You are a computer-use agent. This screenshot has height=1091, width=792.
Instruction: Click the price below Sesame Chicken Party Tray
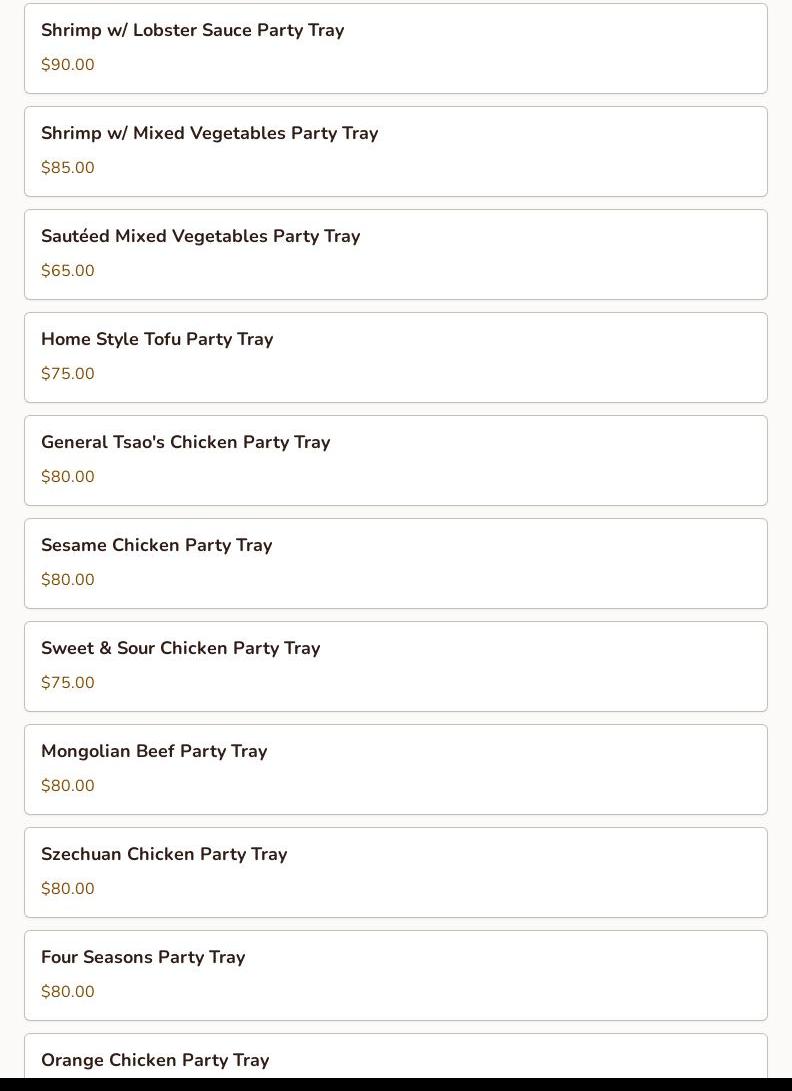tap(68, 580)
